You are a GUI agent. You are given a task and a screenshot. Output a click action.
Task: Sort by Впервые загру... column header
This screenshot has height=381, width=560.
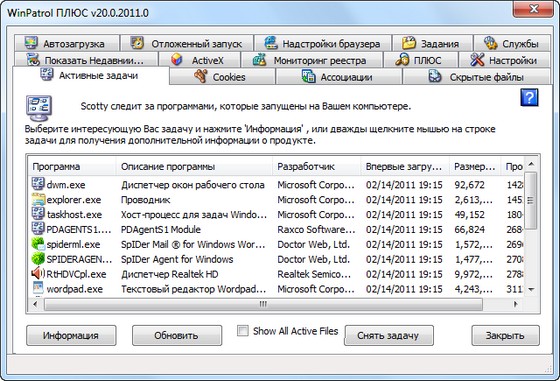(x=405, y=166)
